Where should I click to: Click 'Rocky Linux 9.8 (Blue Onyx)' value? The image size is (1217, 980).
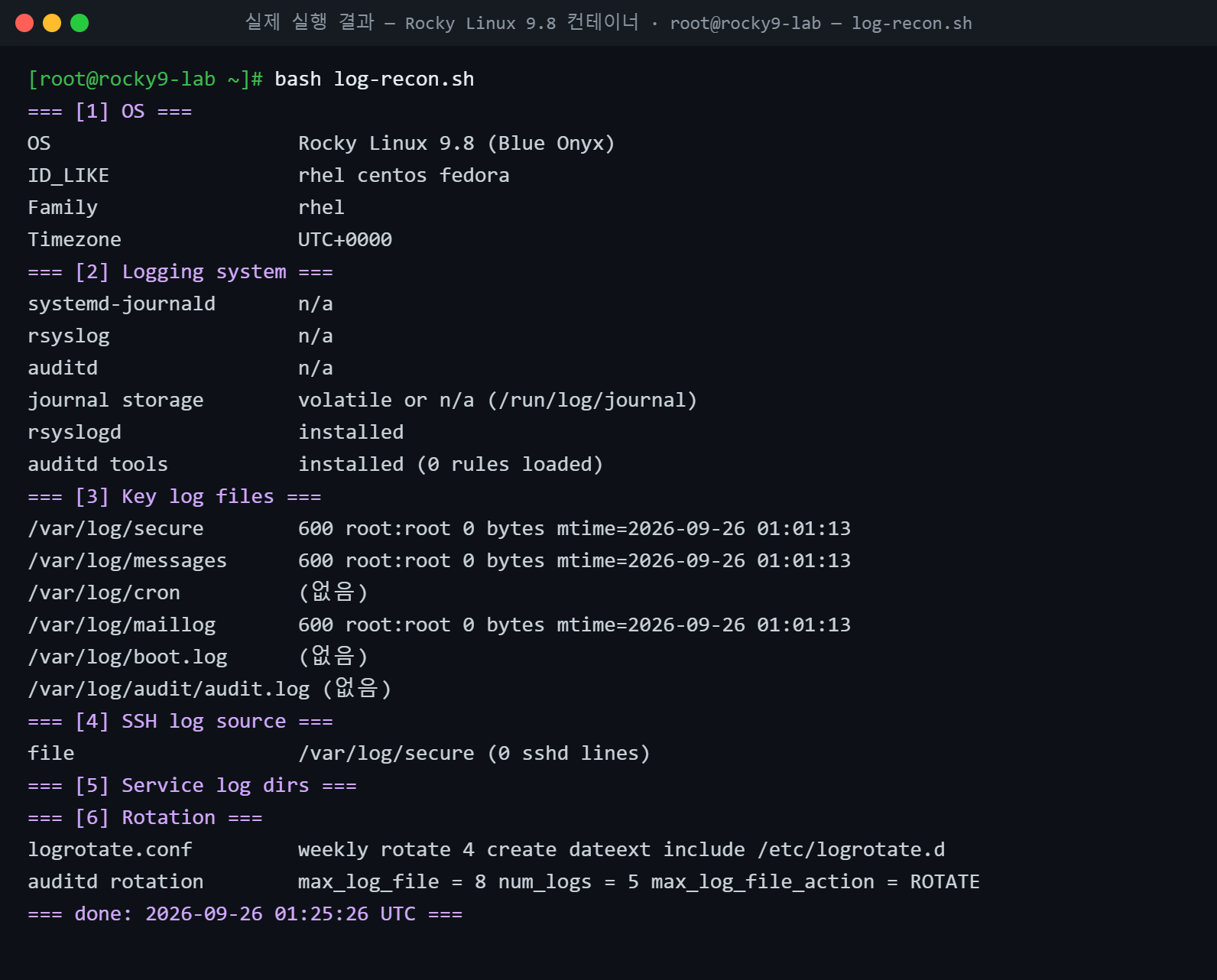click(456, 144)
